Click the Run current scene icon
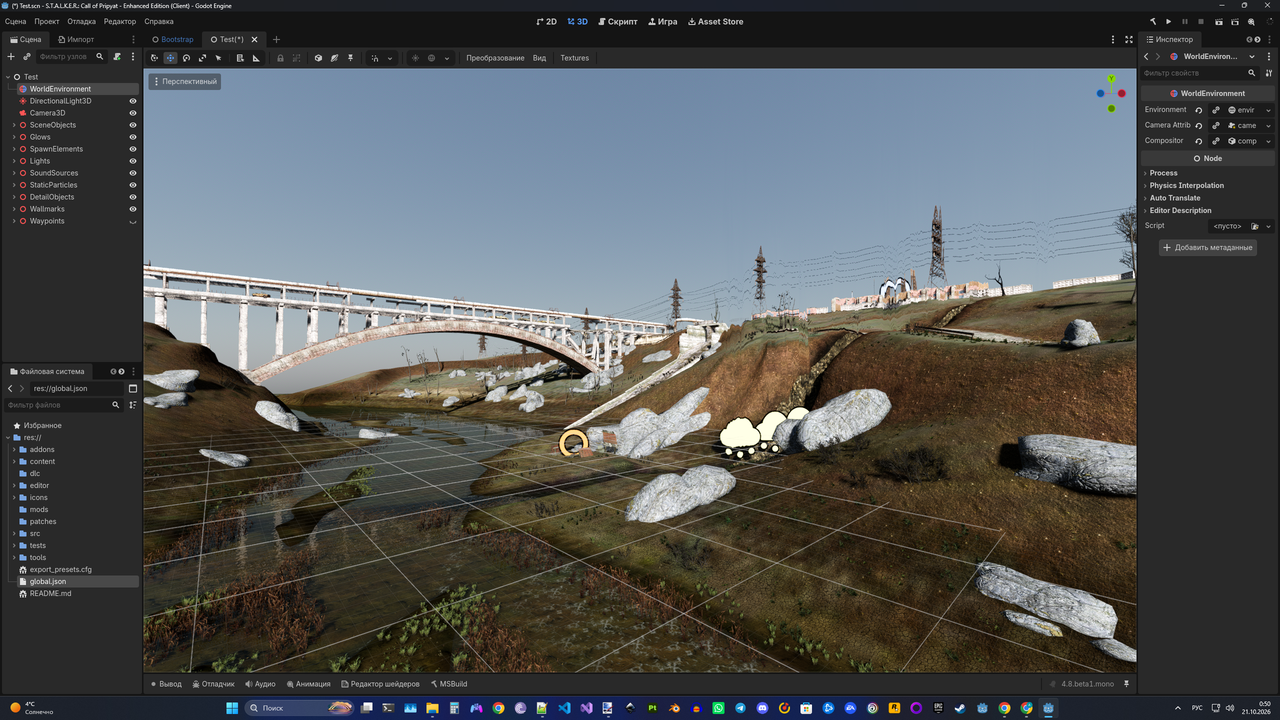The height and width of the screenshot is (720, 1280). 1219,21
